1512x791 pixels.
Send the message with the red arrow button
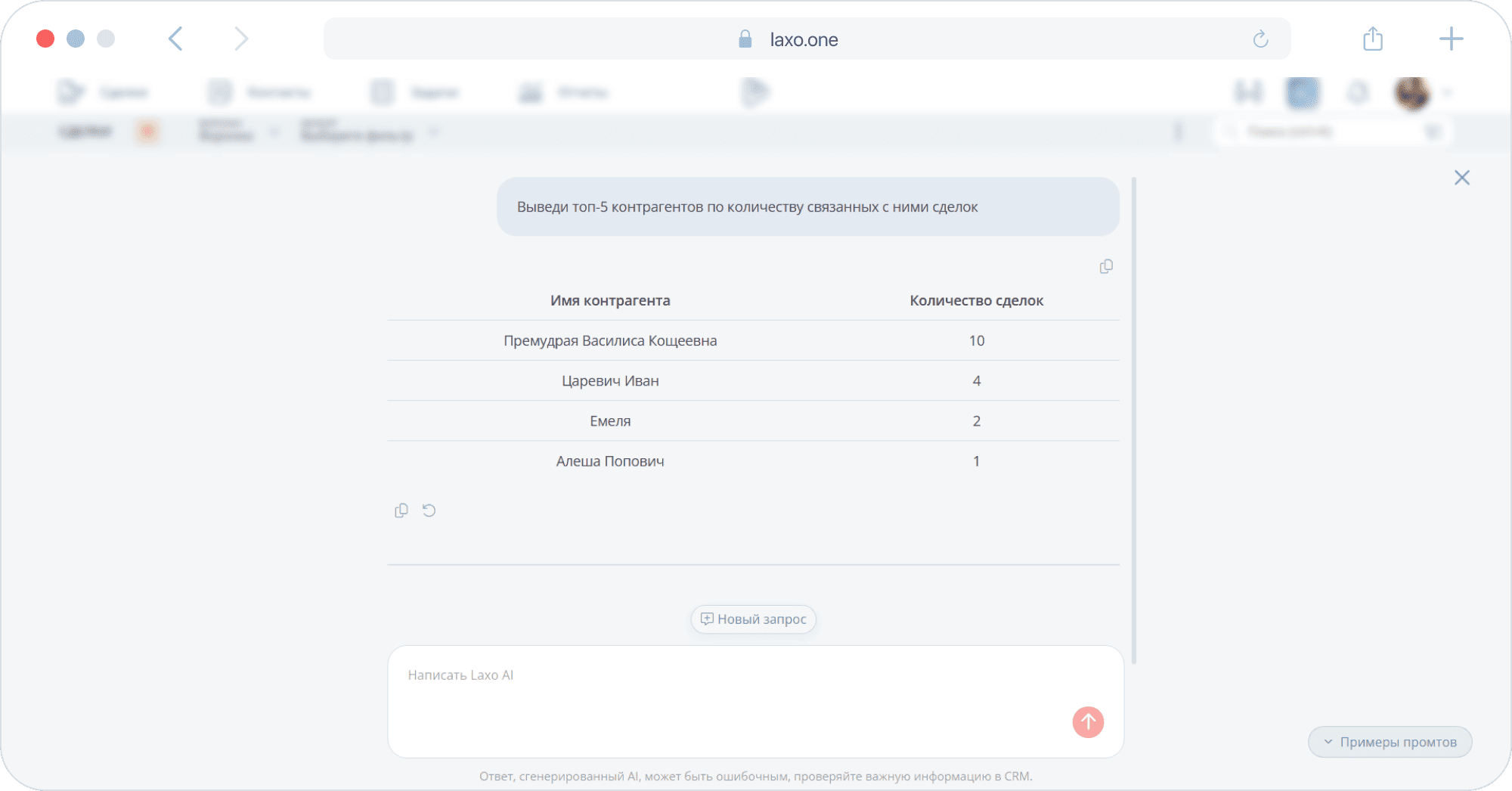pyautogui.click(x=1088, y=722)
